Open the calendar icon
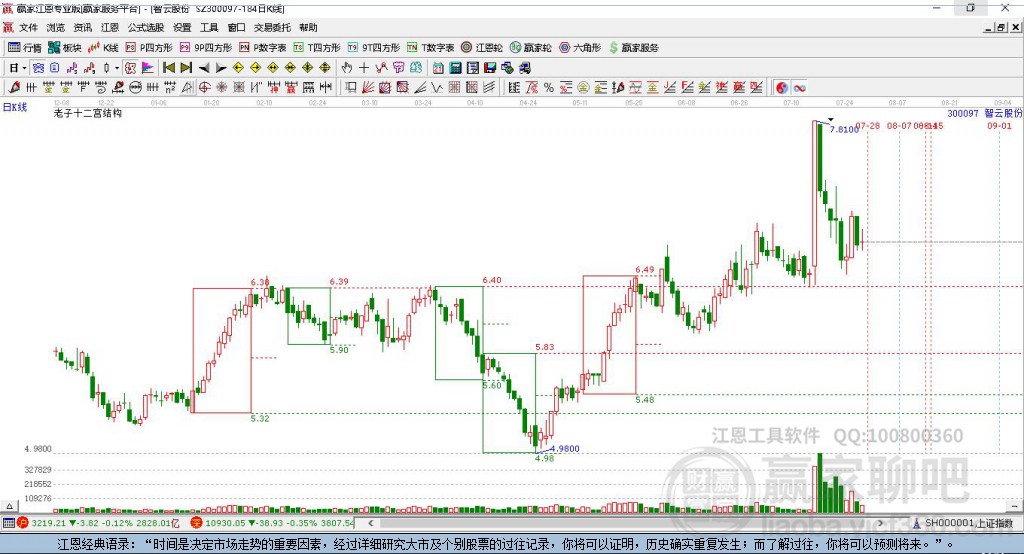 pos(438,68)
